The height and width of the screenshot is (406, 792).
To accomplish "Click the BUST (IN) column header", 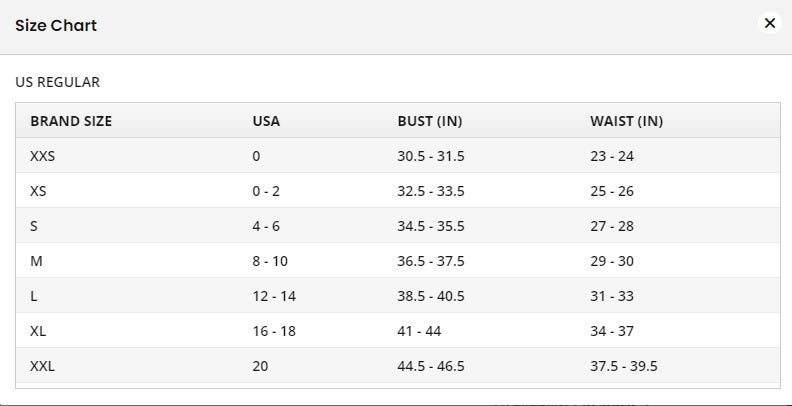I will tap(429, 121).
